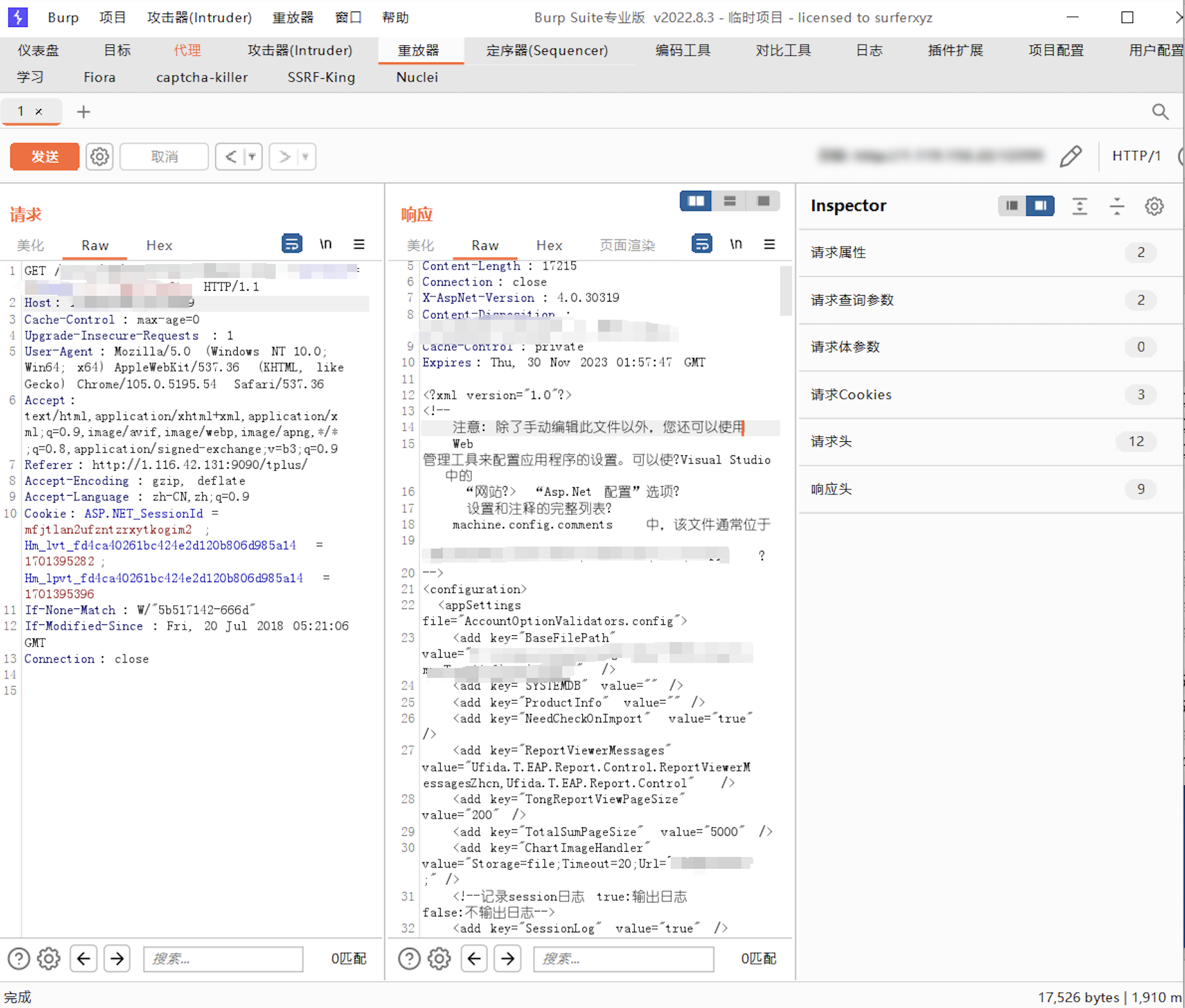This screenshot has height=1008, width=1185.
Task: Switch request view to Hex tab
Action: 159,245
